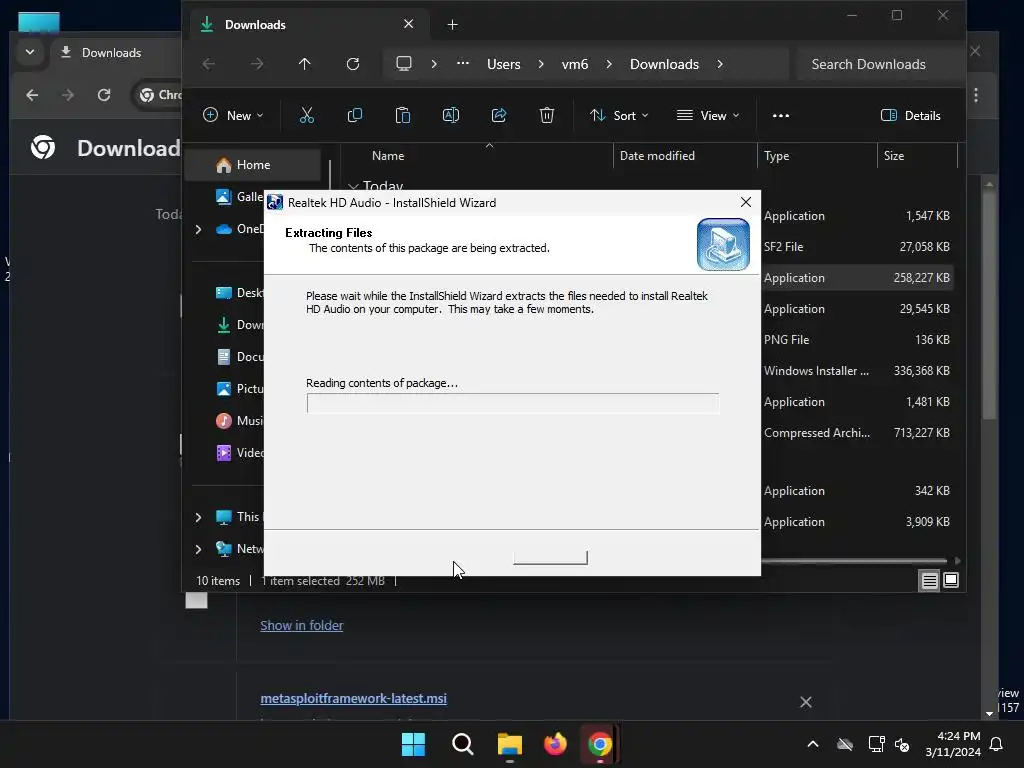This screenshot has width=1024, height=768.
Task: Select Home in the navigation pane
Action: (x=253, y=165)
